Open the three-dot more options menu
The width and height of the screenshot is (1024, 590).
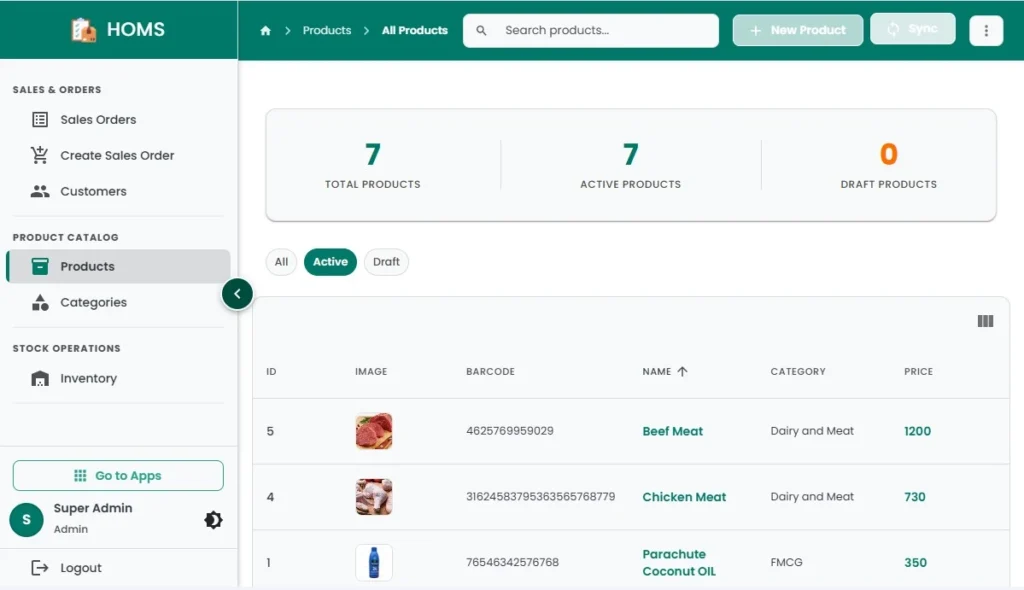coord(986,31)
